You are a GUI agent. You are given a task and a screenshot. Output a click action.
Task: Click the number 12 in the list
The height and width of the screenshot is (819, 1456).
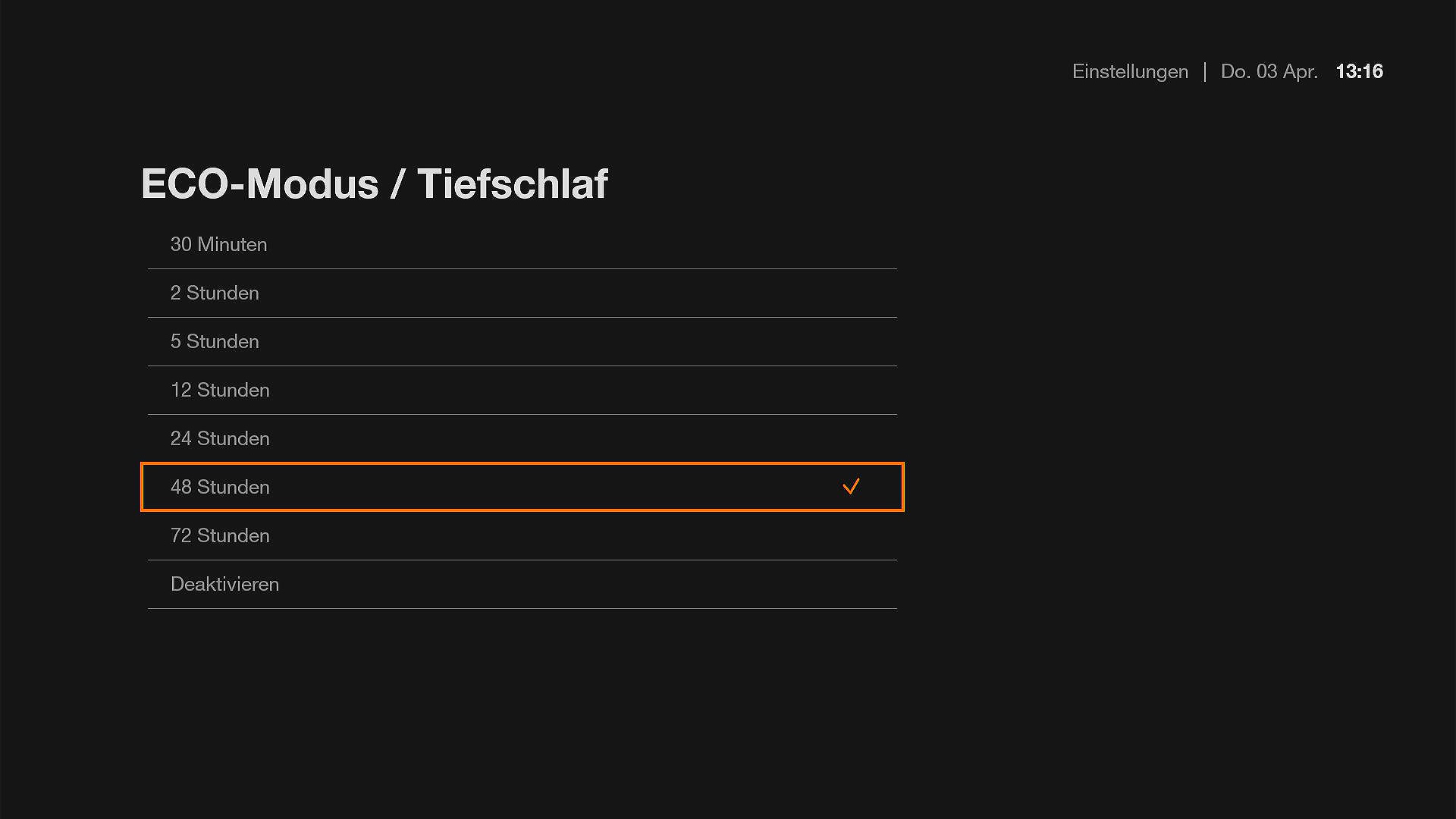click(x=180, y=390)
